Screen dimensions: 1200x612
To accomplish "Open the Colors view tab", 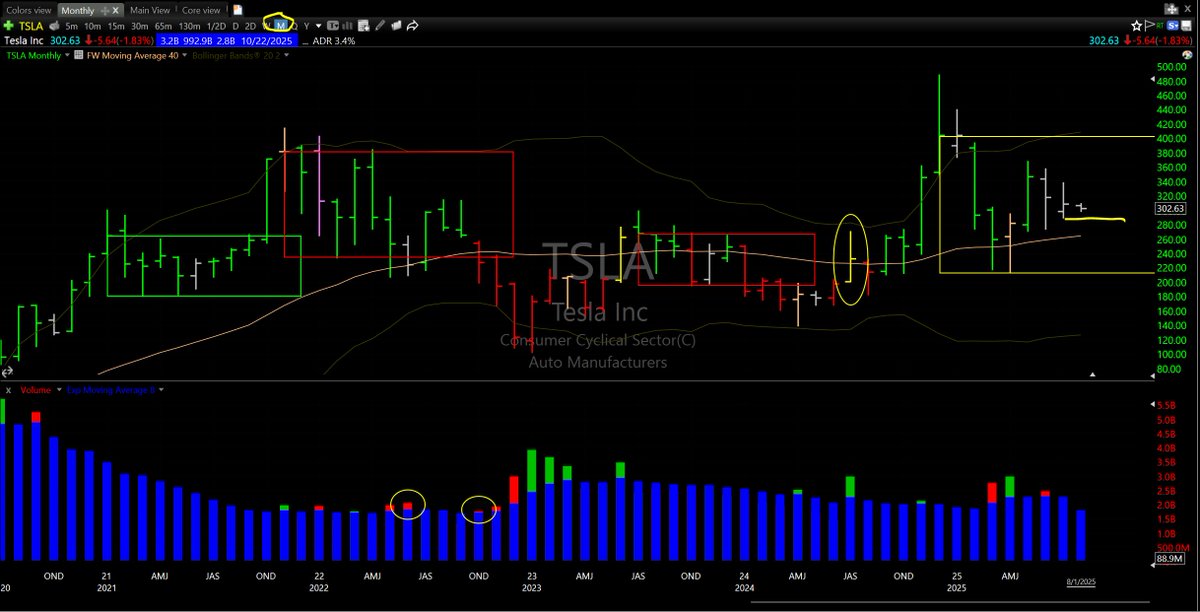I will pyautogui.click(x=28, y=10).
